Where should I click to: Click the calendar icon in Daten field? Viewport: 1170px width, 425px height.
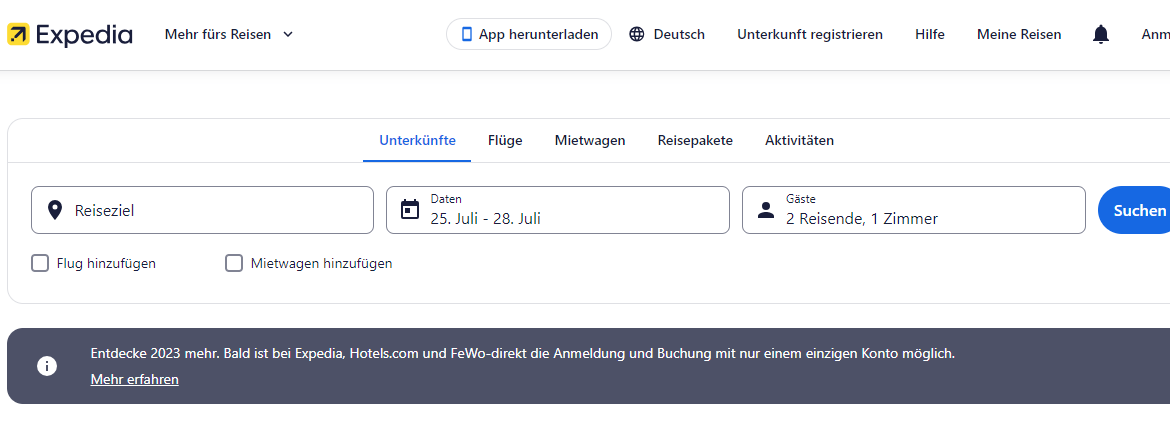point(410,210)
